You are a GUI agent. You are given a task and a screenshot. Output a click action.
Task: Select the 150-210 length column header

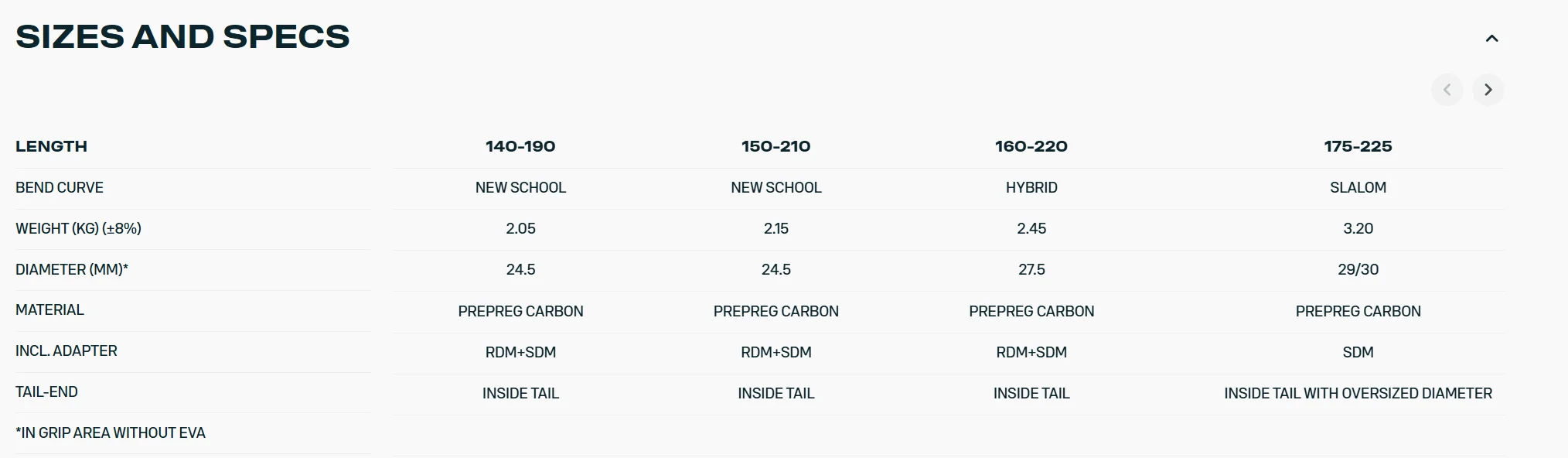pos(775,146)
